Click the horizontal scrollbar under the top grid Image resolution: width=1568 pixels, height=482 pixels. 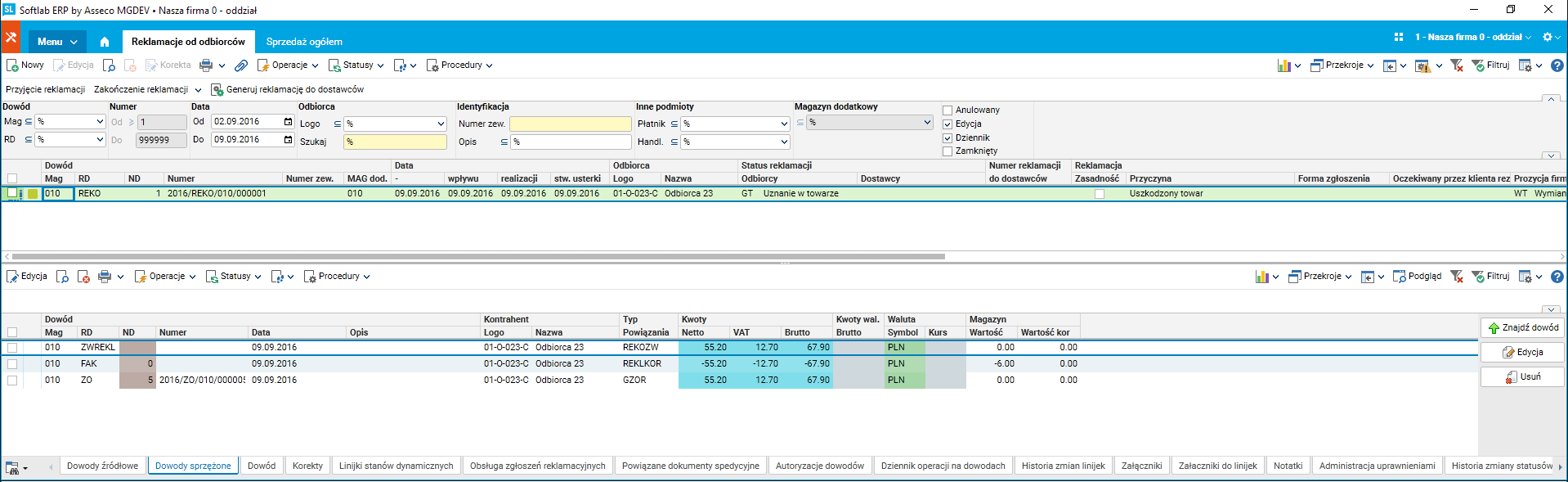click(478, 256)
